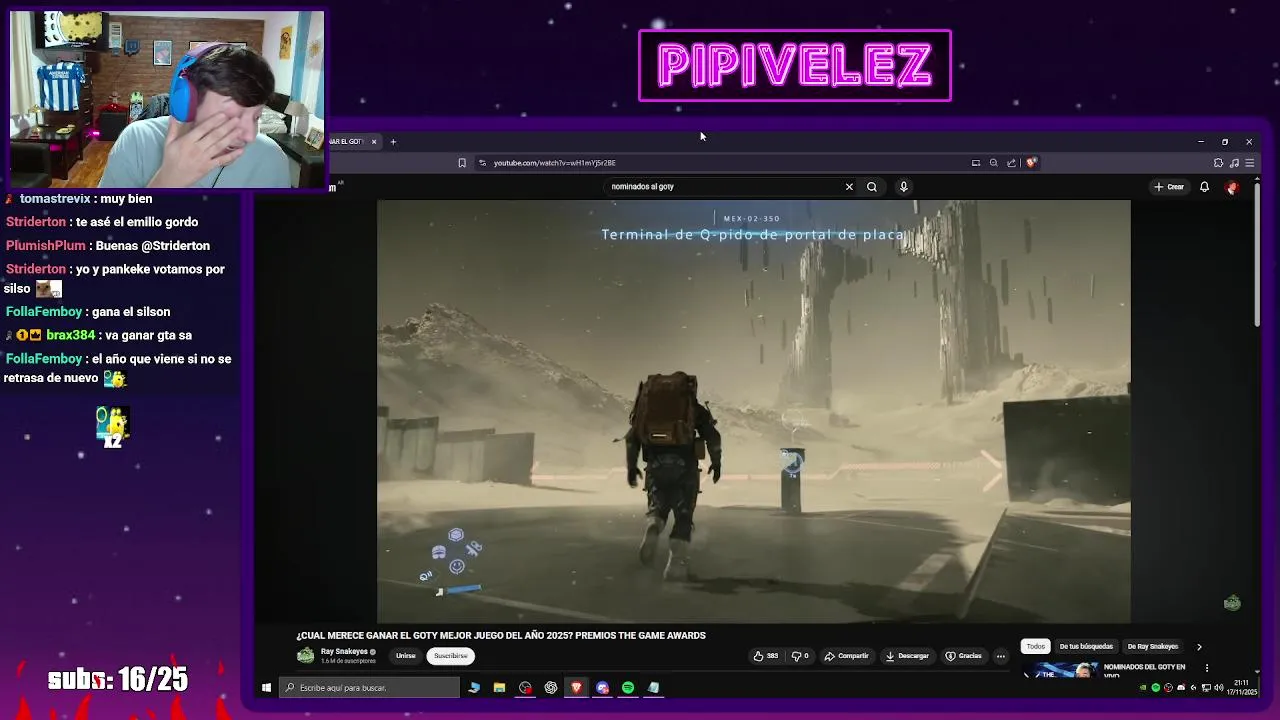Open the File Explorer taskbar icon
Viewport: 1280px width, 720px height.
(x=499, y=688)
